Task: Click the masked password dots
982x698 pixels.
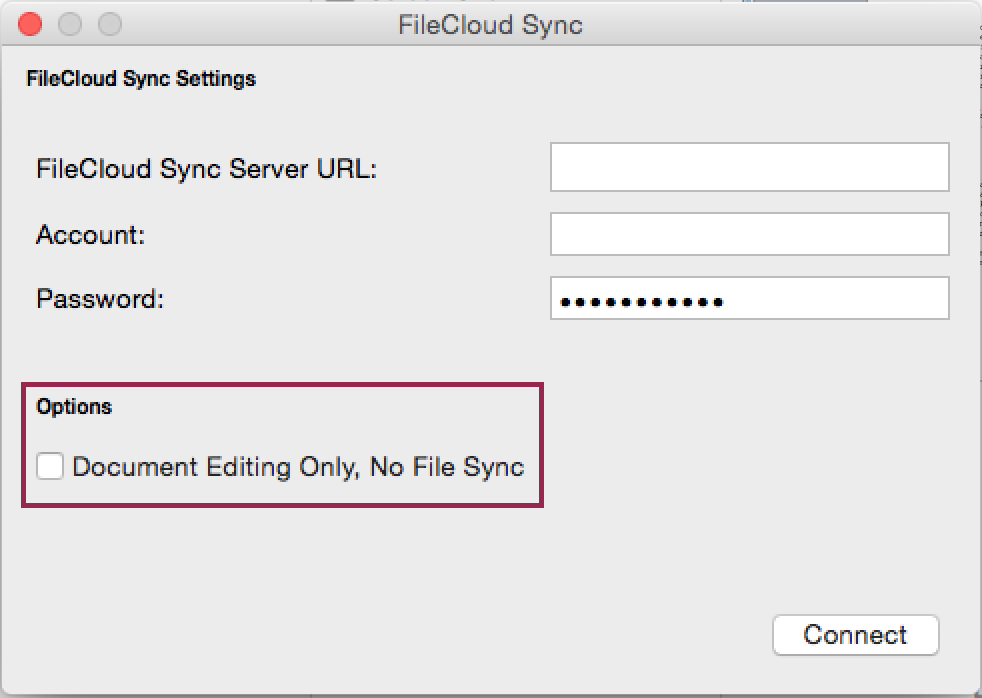Action: tap(641, 303)
